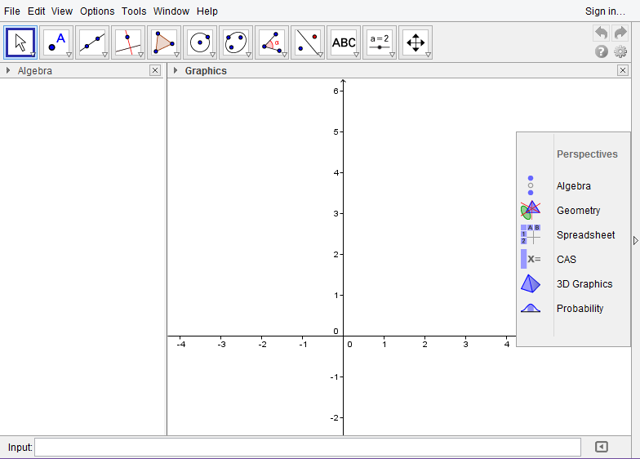The image size is (640, 459).
Task: Select the Angle tool
Action: tap(272, 42)
